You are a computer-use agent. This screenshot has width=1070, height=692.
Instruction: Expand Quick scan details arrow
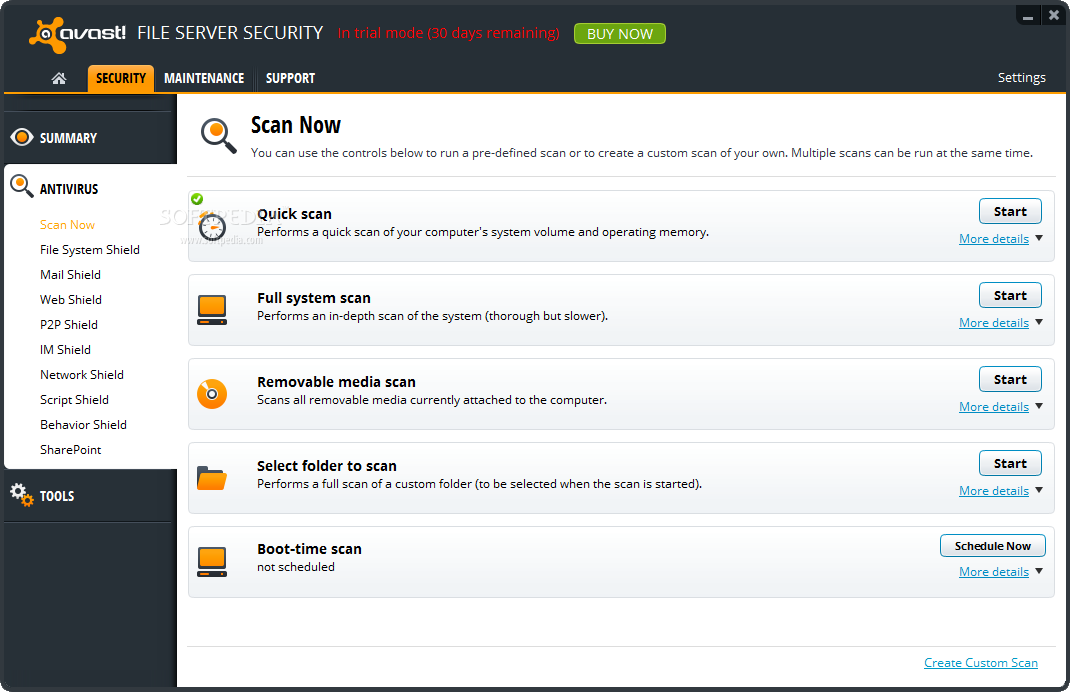click(1039, 238)
